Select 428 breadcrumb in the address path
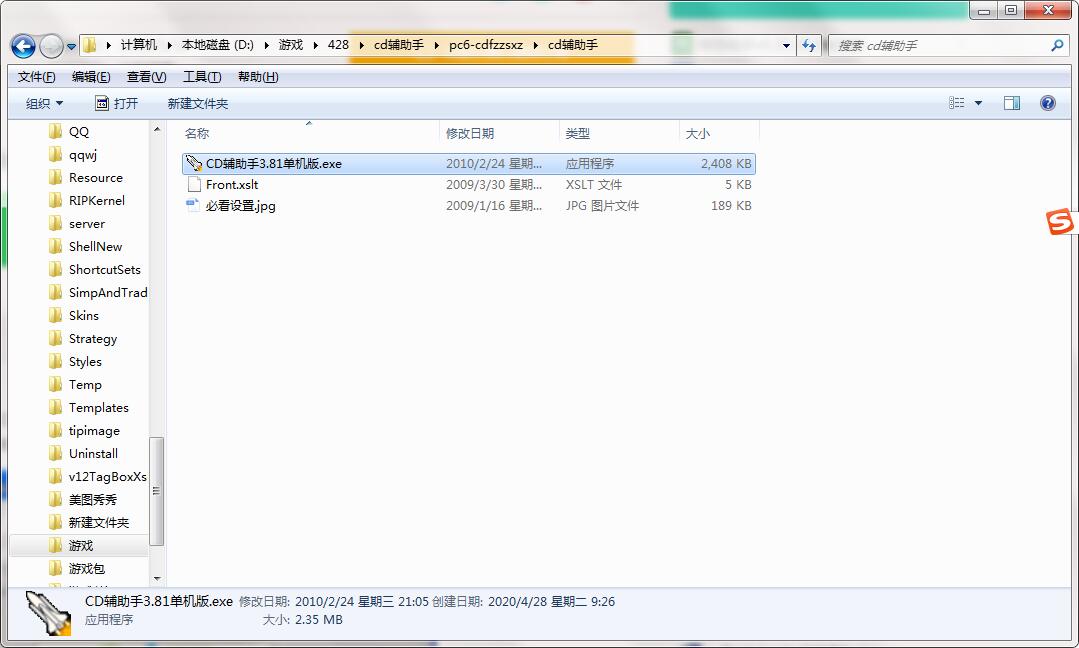This screenshot has width=1079, height=648. pos(338,45)
